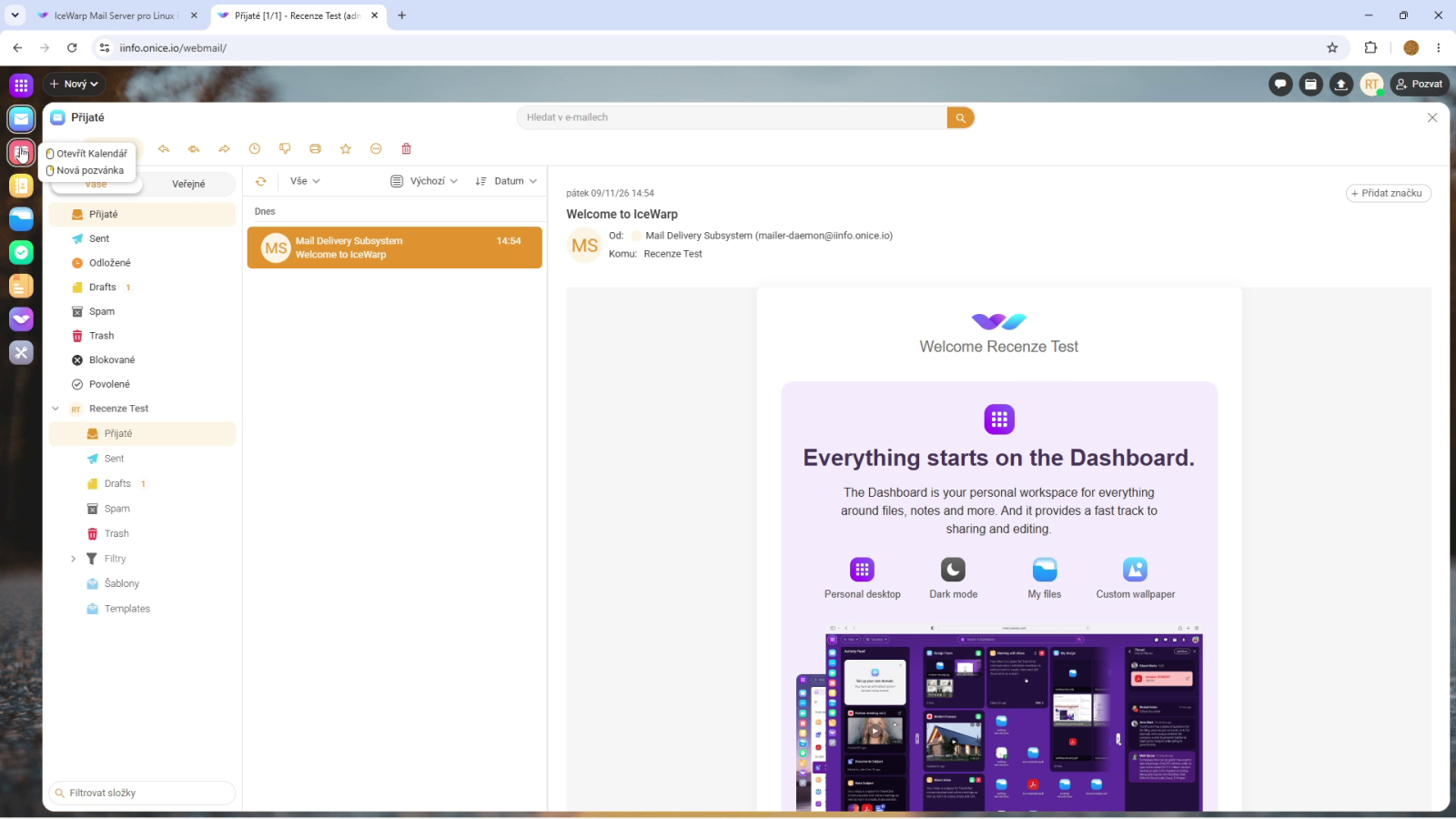Snooze the email with clock icon
The image size is (1456, 819).
click(255, 149)
